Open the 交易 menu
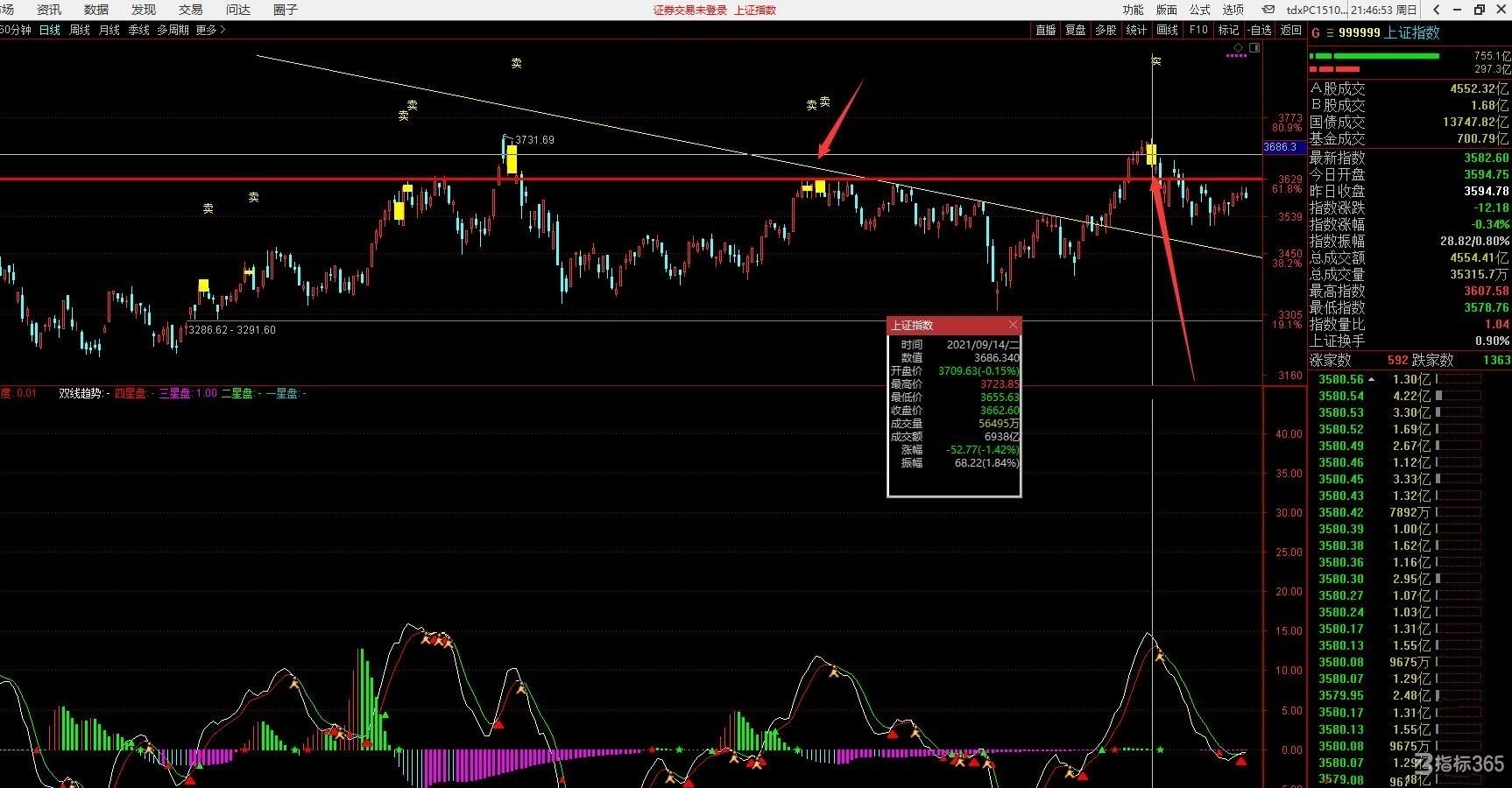The image size is (1512, 788). click(191, 10)
